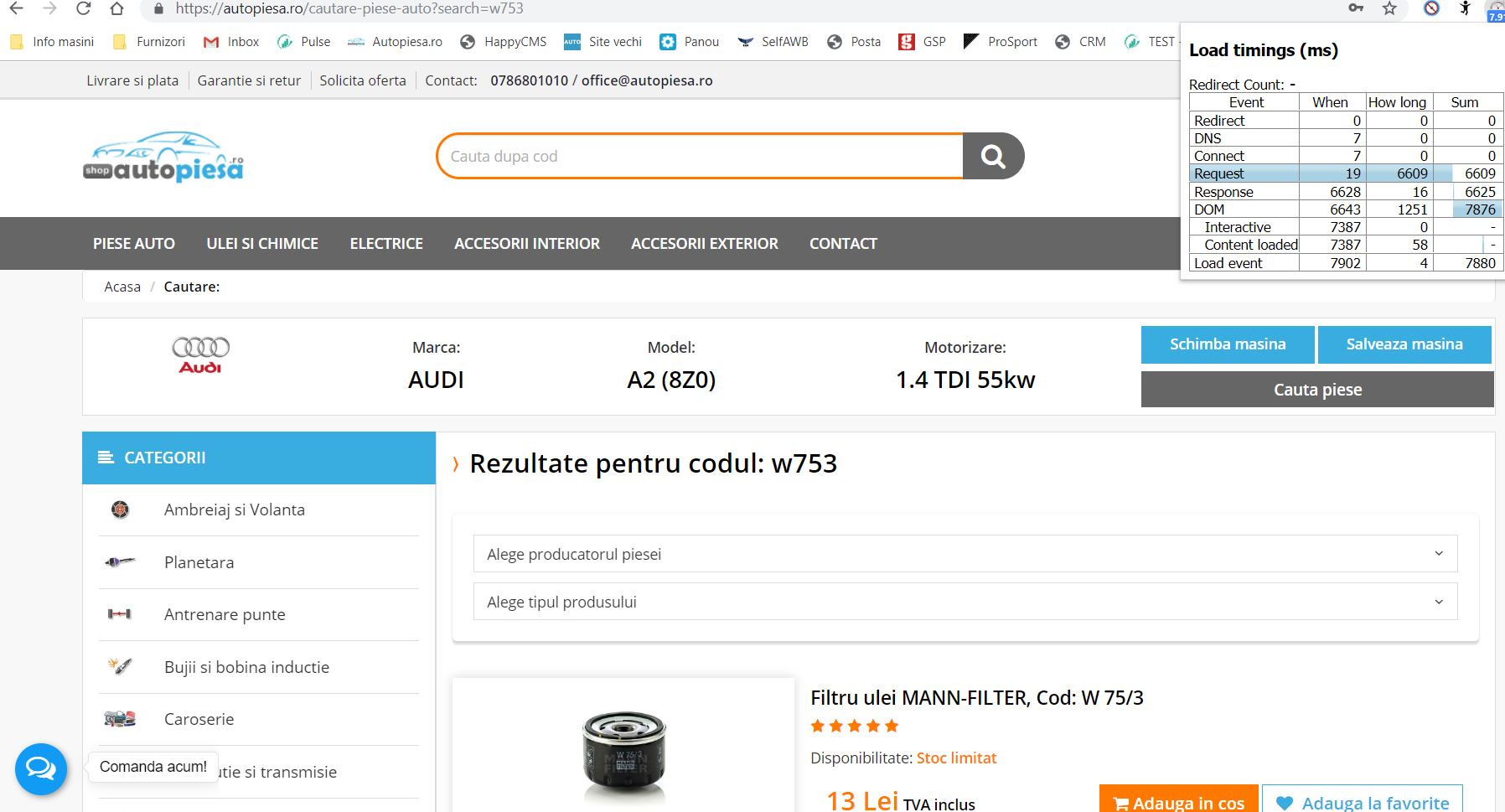Click the CATEGORII panel header

point(259,458)
